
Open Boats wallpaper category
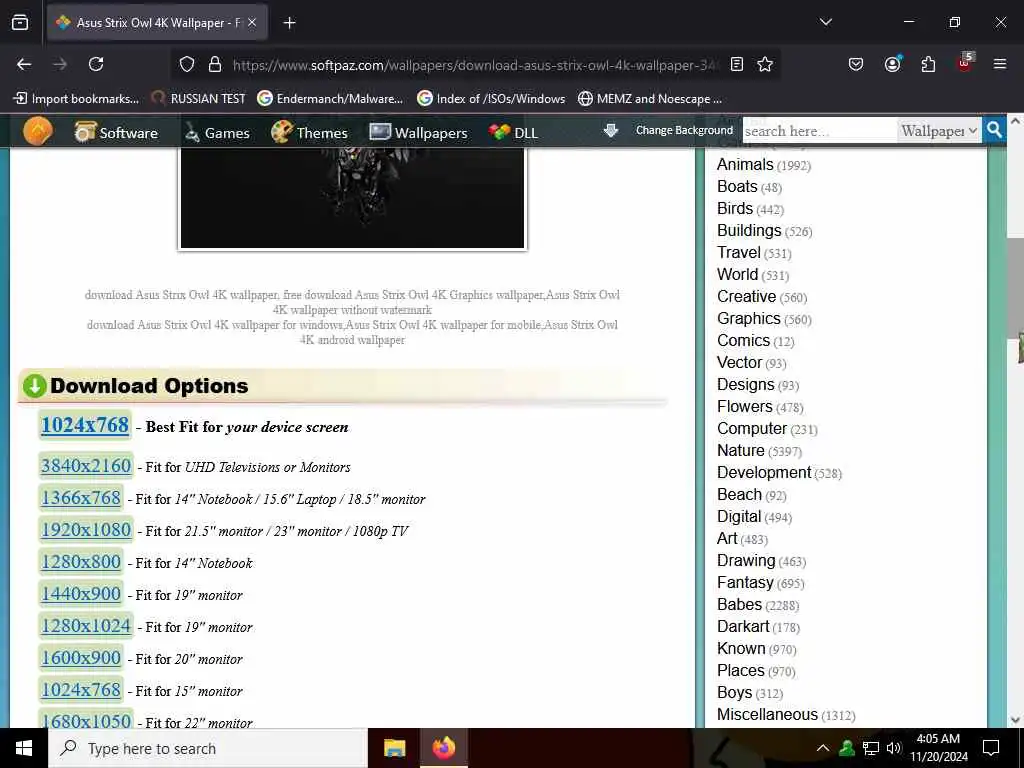click(737, 187)
